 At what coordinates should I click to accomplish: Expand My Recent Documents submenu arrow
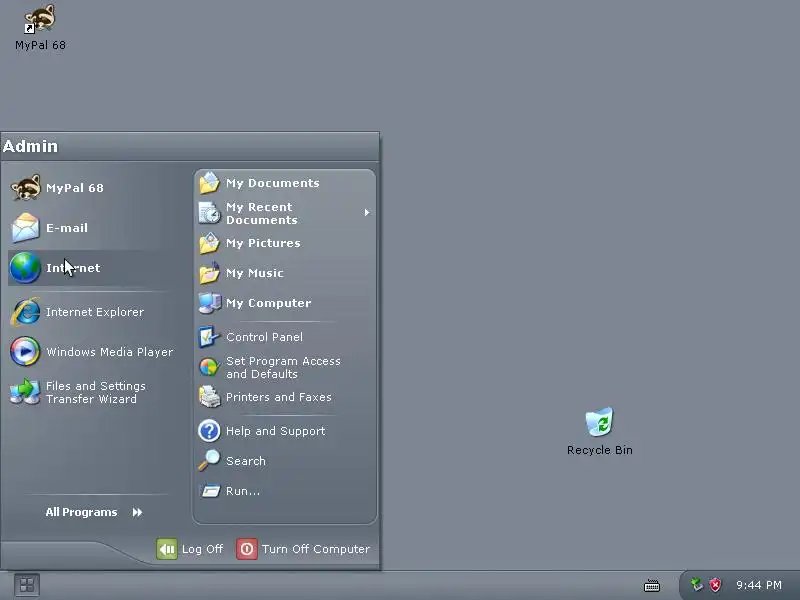click(x=366, y=213)
